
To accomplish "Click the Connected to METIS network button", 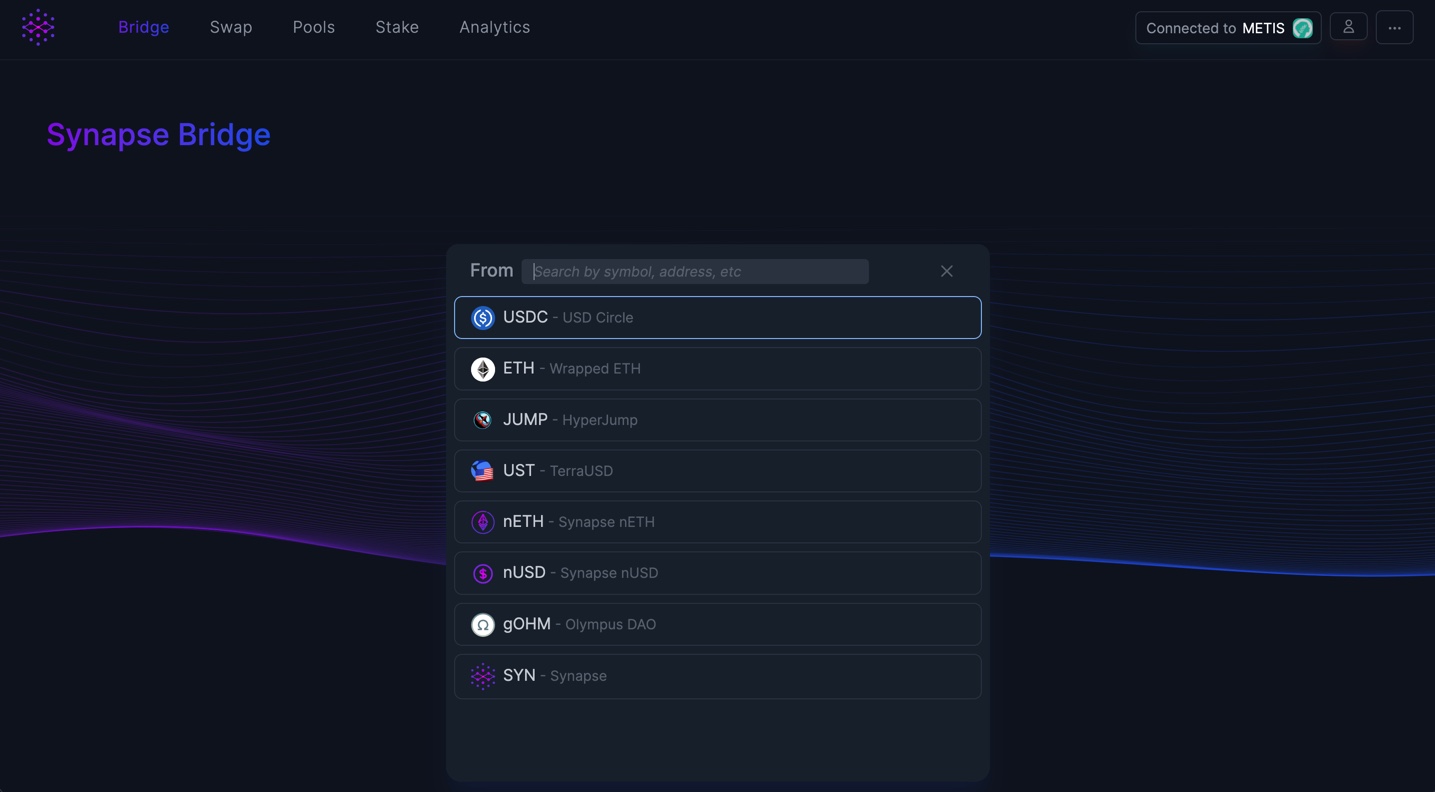I will tap(1228, 28).
